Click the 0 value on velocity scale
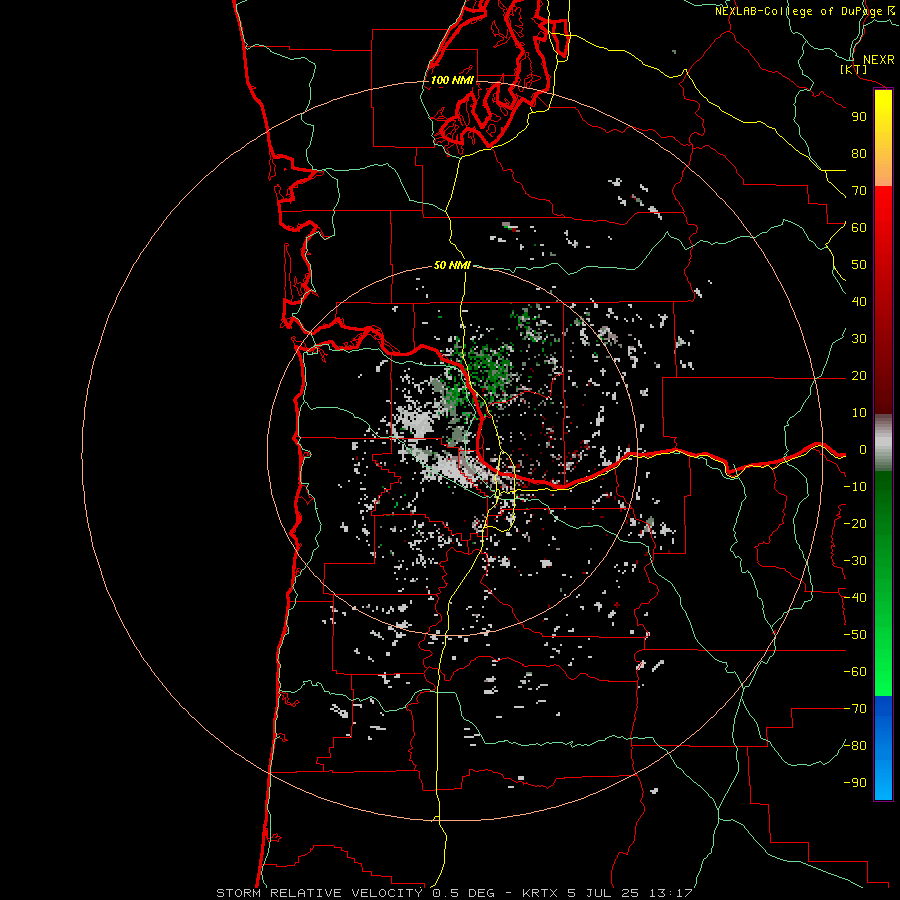 tap(863, 450)
